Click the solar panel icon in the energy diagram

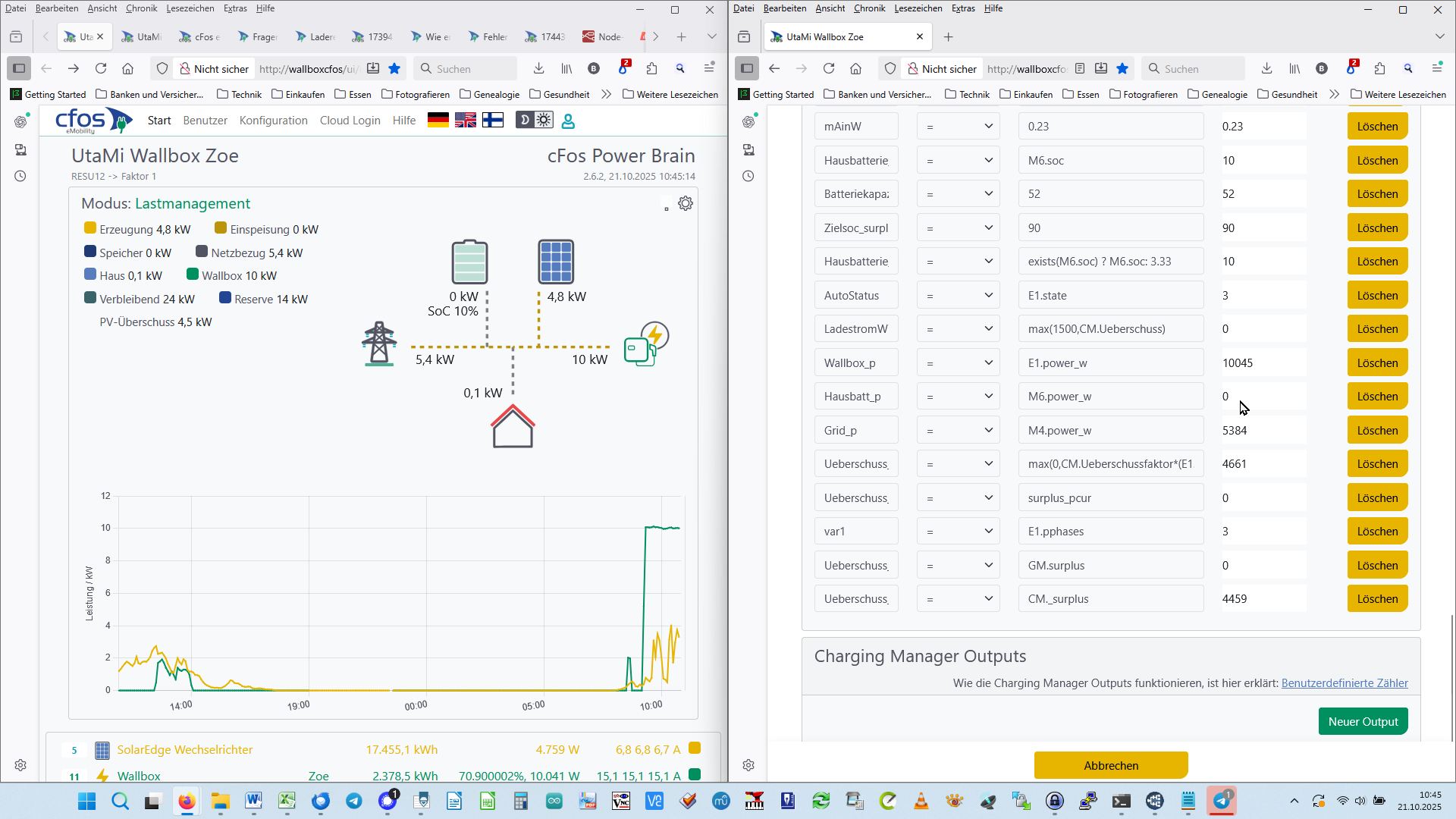(556, 262)
